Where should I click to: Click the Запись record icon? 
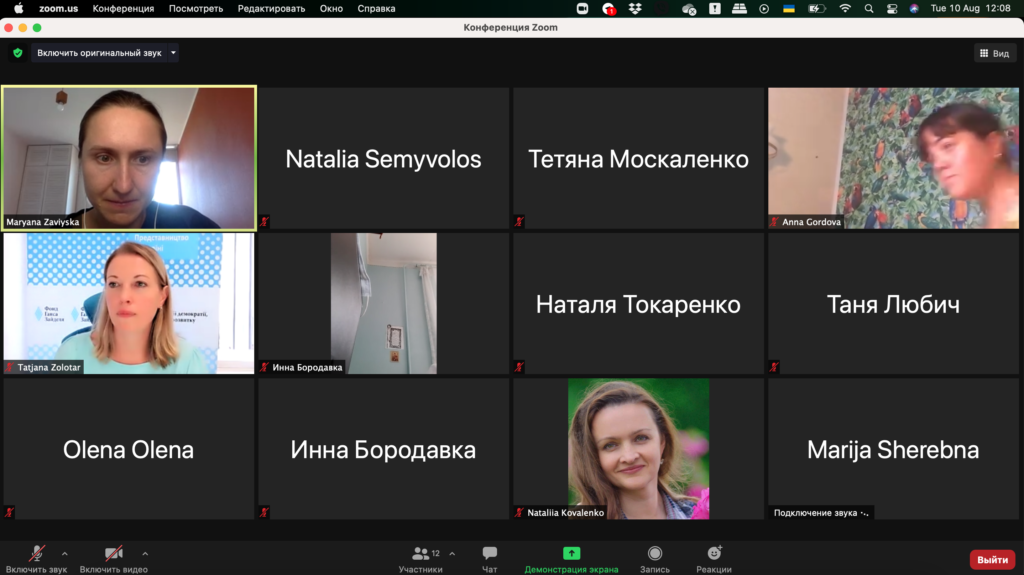click(654, 554)
